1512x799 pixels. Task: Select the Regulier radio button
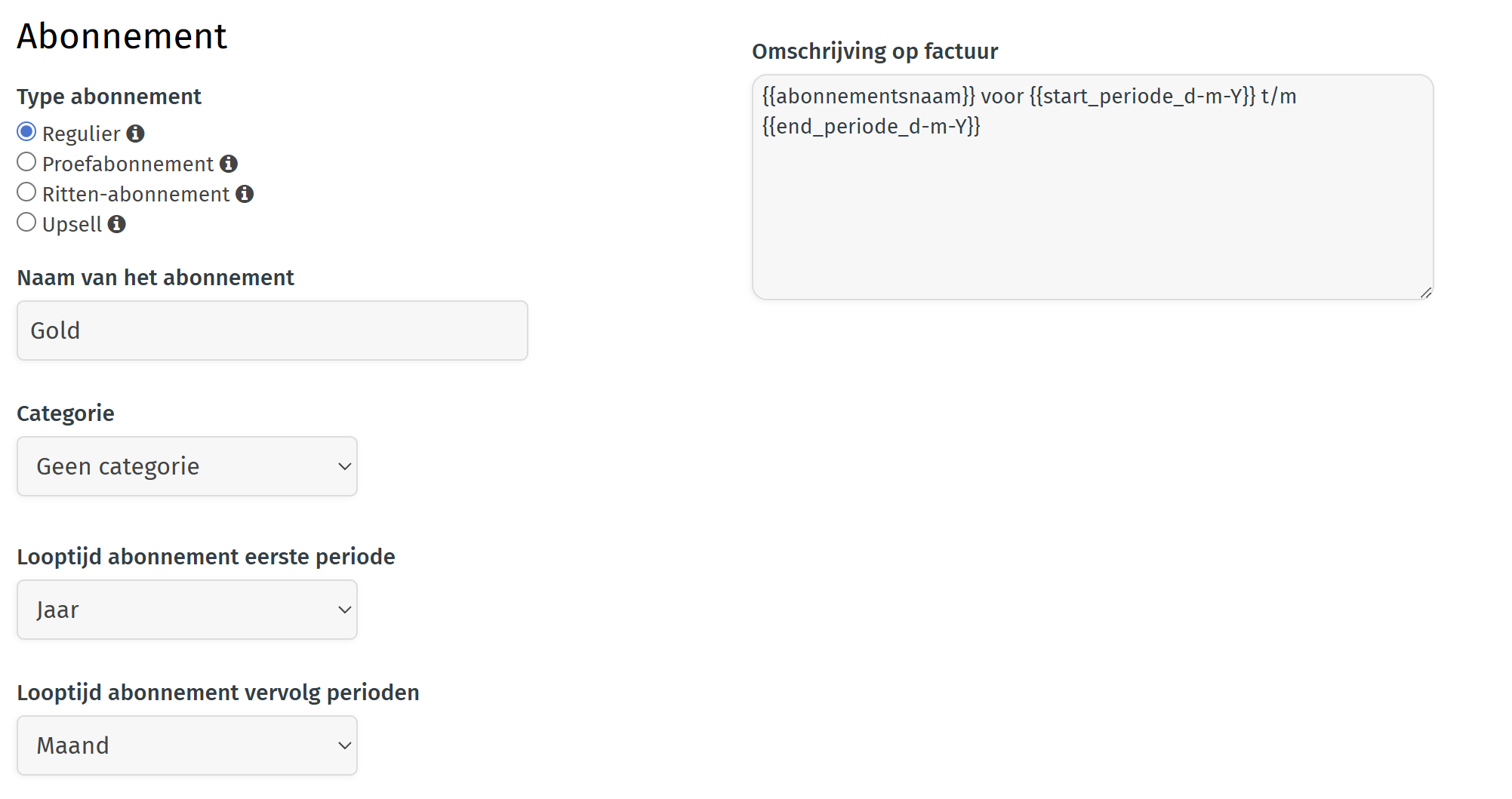click(x=26, y=132)
